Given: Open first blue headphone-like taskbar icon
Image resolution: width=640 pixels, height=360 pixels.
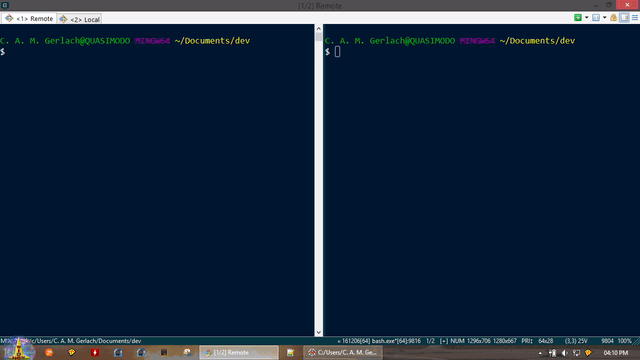Looking at the screenshot, I should (x=118, y=352).
